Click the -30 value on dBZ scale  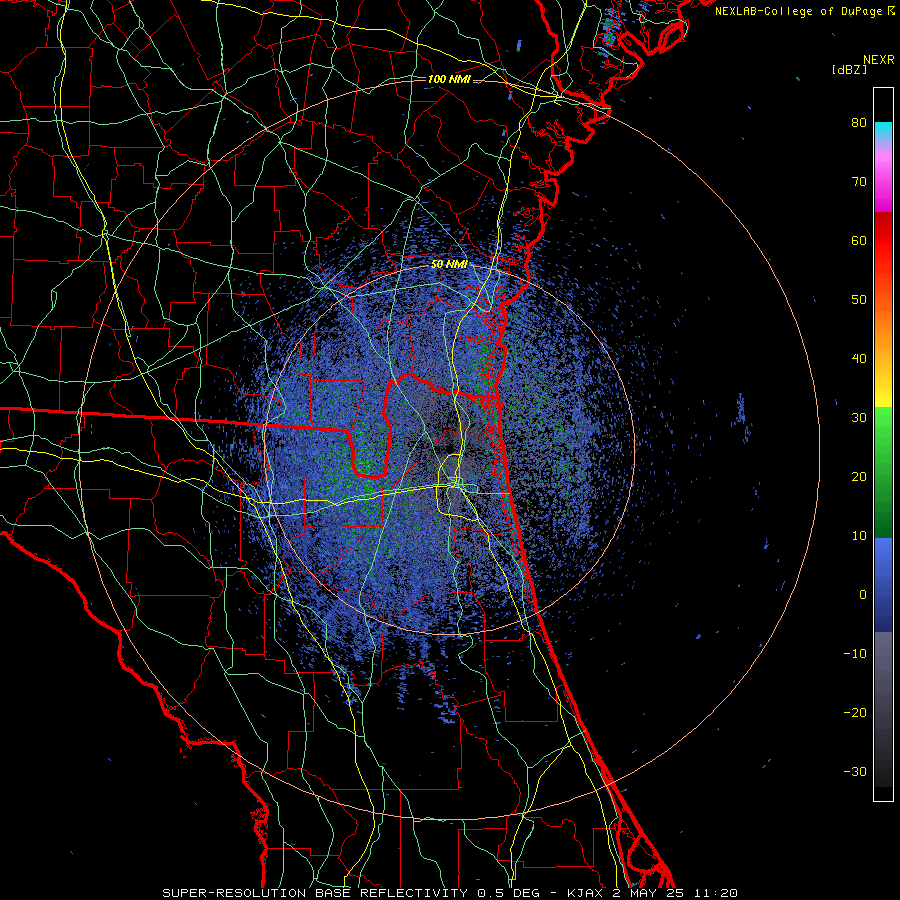click(x=855, y=772)
